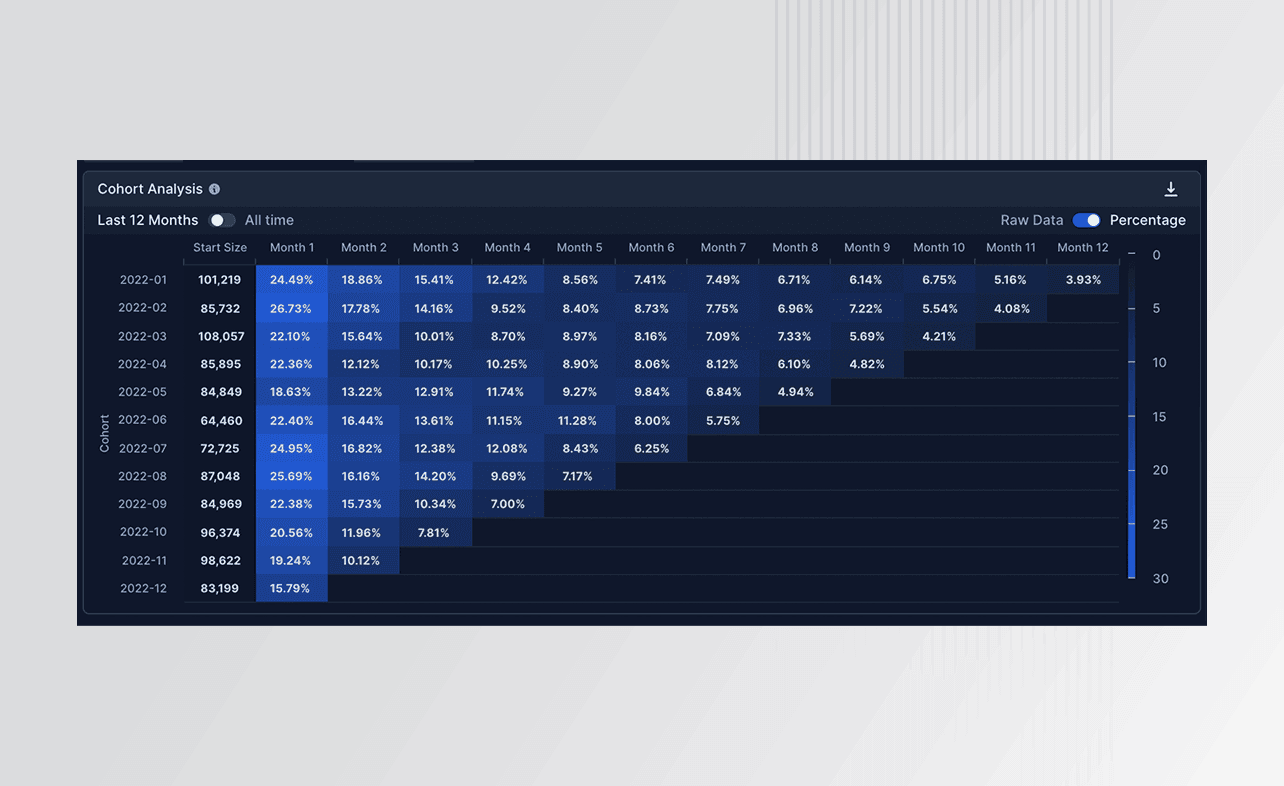
Task: Open Cohort Analysis info tooltip icon
Action: tap(214, 189)
